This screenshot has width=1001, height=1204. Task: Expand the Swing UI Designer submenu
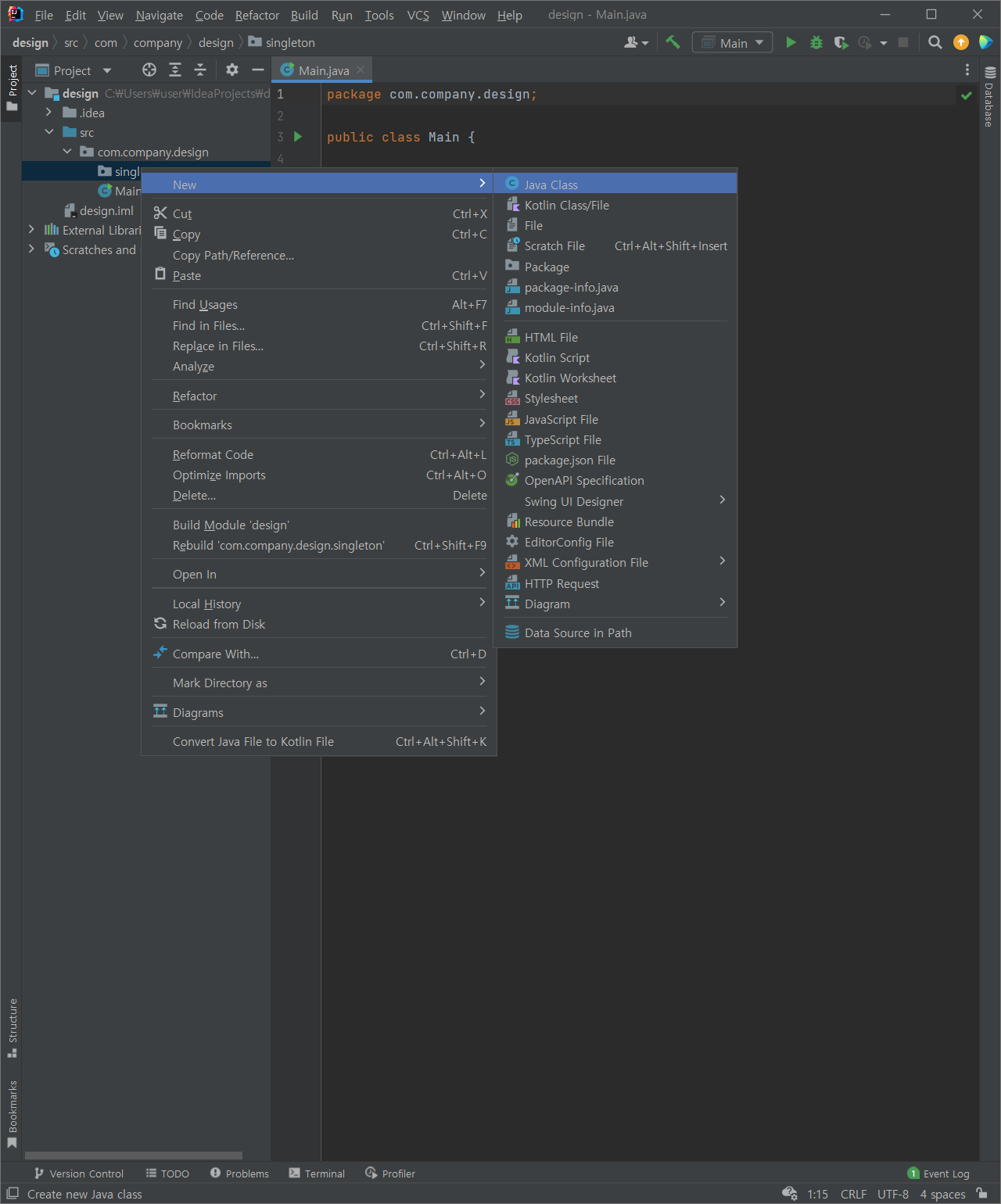click(615, 501)
